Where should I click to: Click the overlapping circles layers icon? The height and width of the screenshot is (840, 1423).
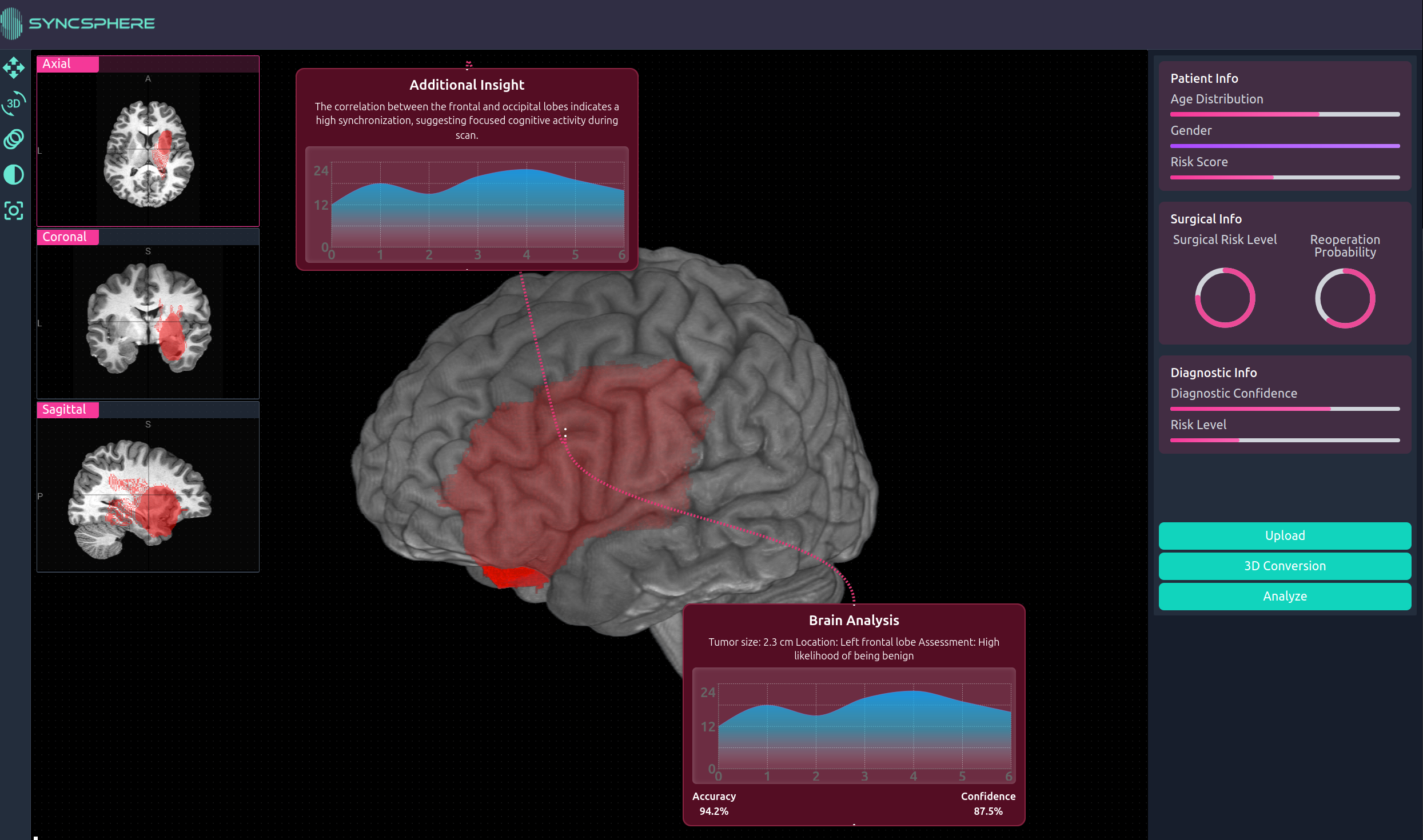[x=14, y=139]
